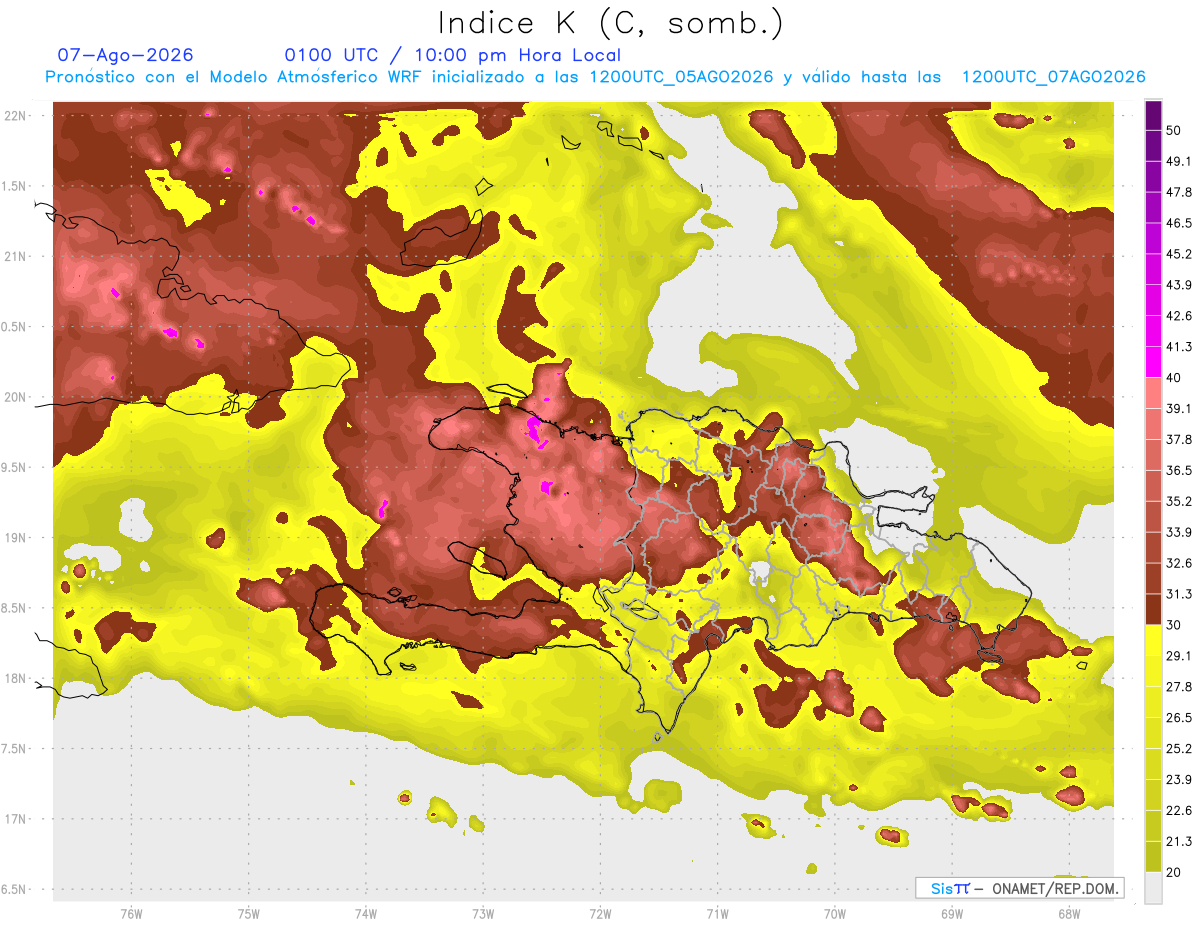Image resolution: width=1200 pixels, height=927 pixels.
Task: Click the legend value "20"
Action: pyautogui.click(x=1174, y=872)
